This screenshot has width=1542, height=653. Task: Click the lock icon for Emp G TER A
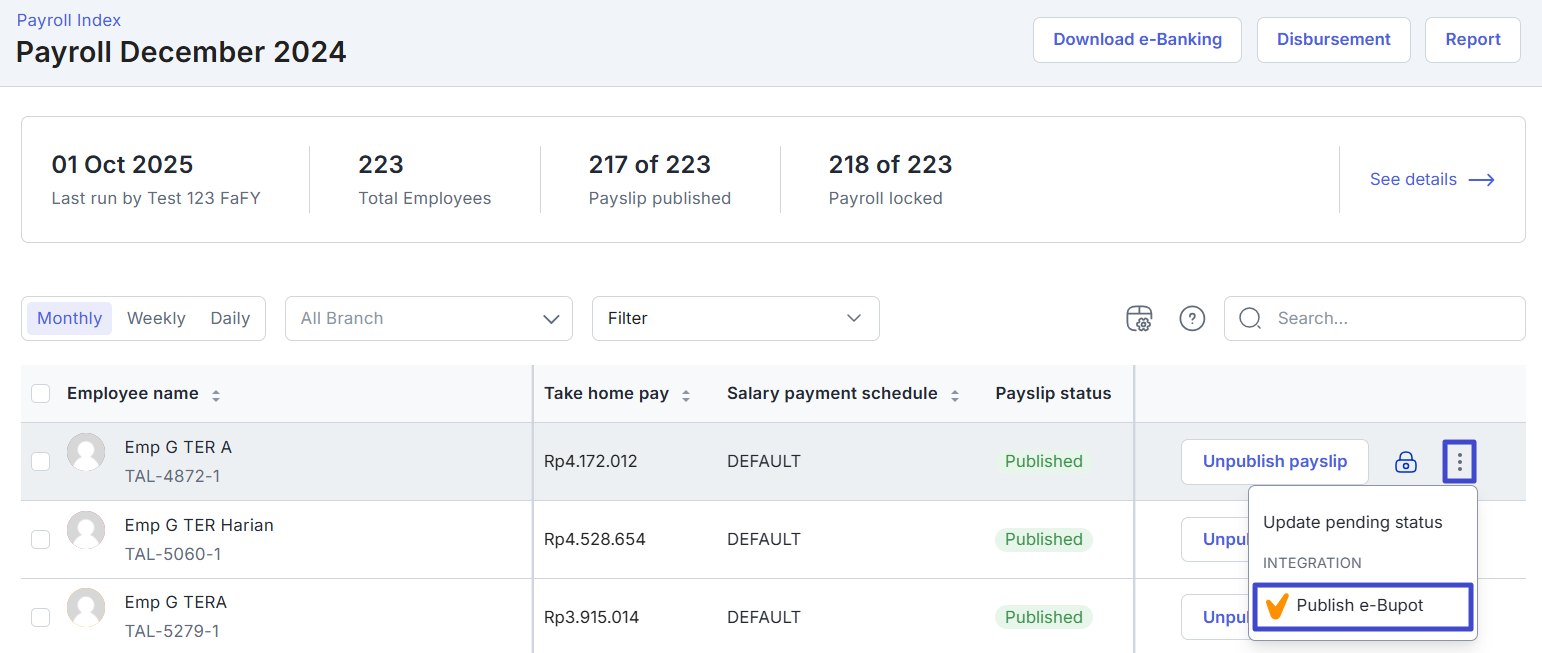click(x=1405, y=462)
